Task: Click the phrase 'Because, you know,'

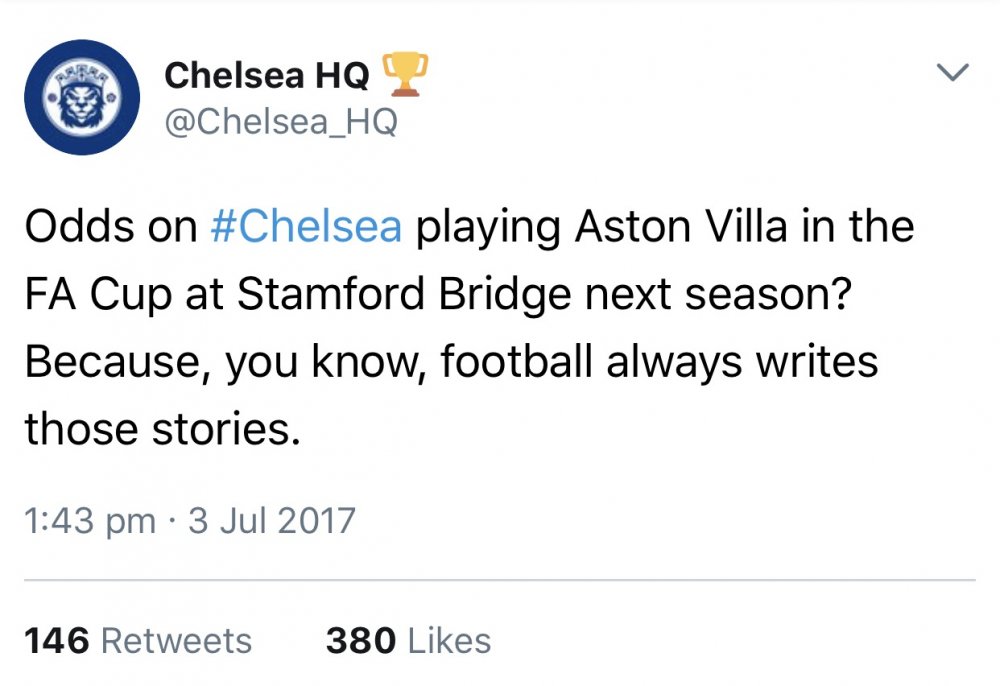Action: click(226, 361)
